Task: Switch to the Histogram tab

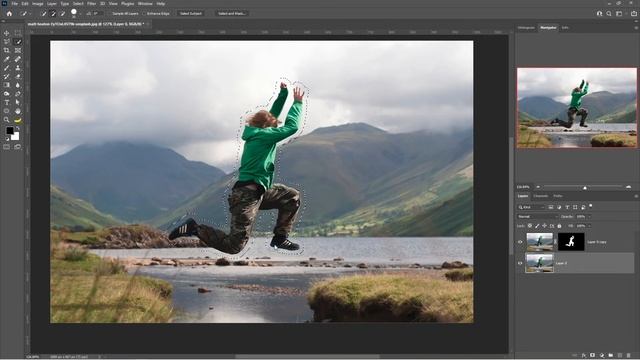Action: click(x=526, y=28)
